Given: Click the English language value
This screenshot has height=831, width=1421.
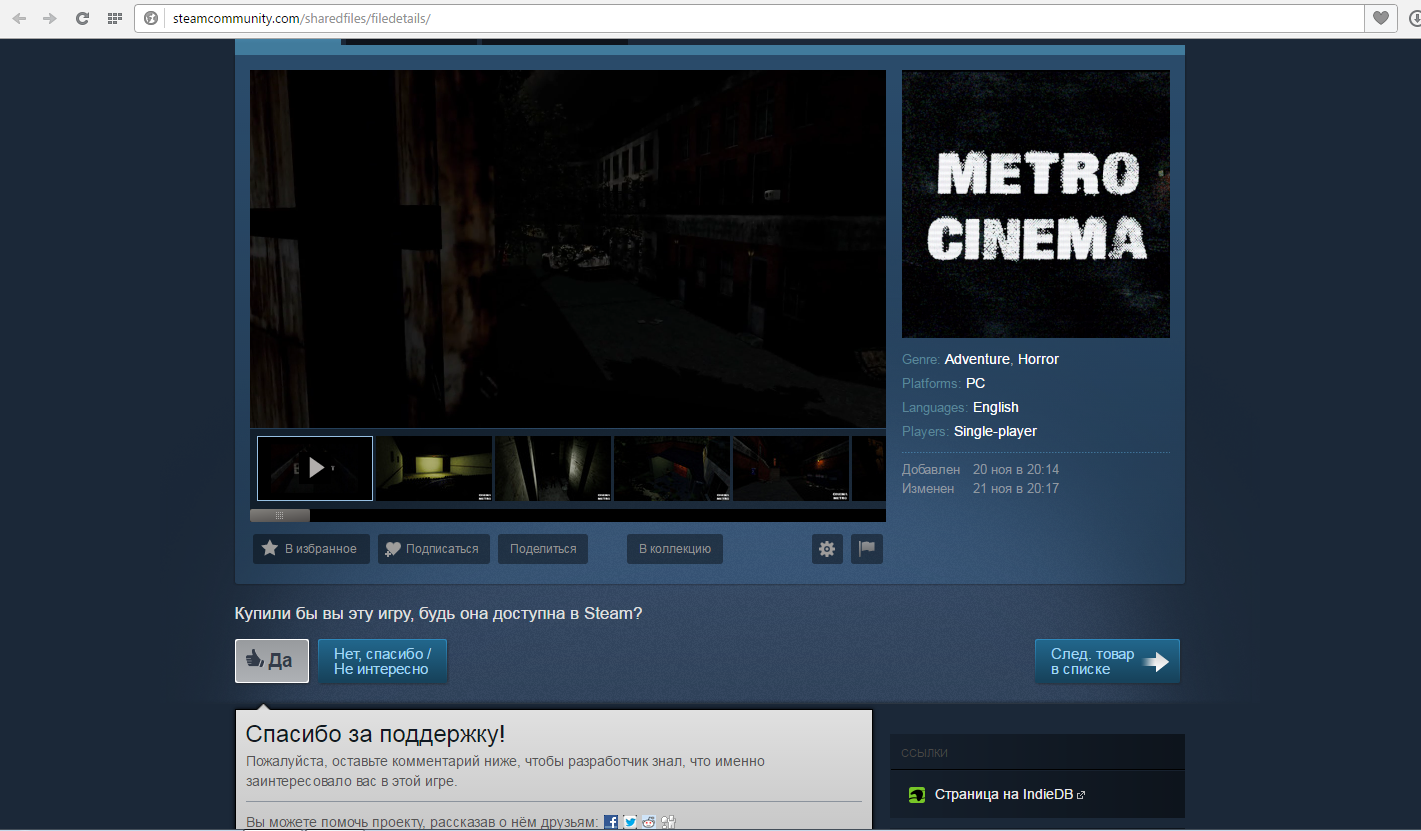Looking at the screenshot, I should pos(996,407).
